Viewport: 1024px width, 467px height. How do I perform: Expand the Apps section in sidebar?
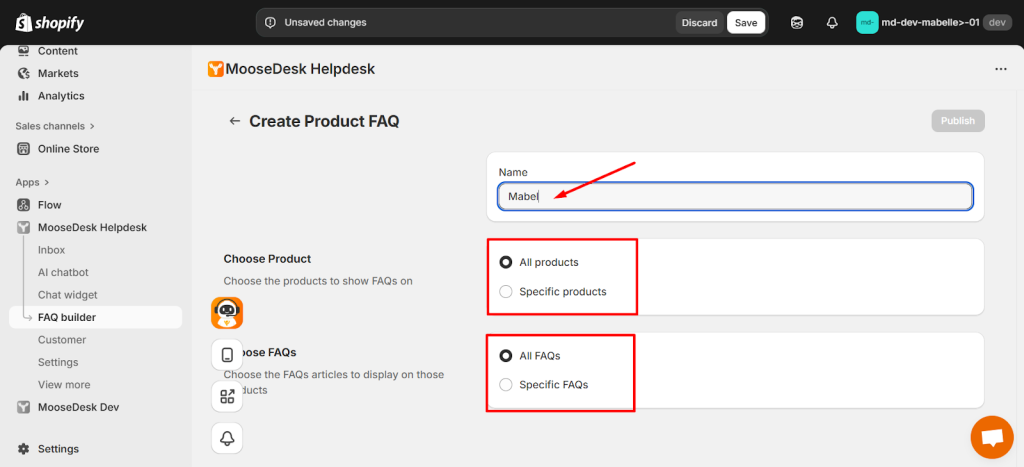coord(32,182)
